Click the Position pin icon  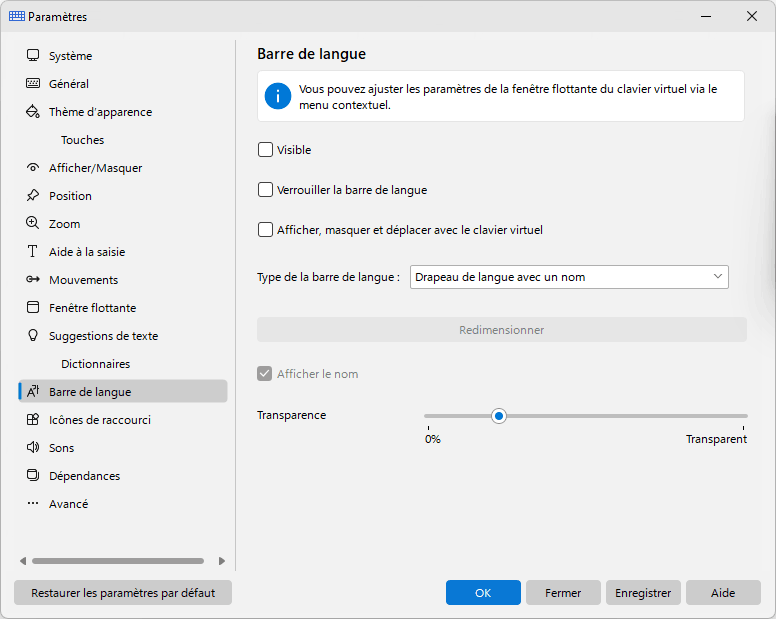(33, 195)
